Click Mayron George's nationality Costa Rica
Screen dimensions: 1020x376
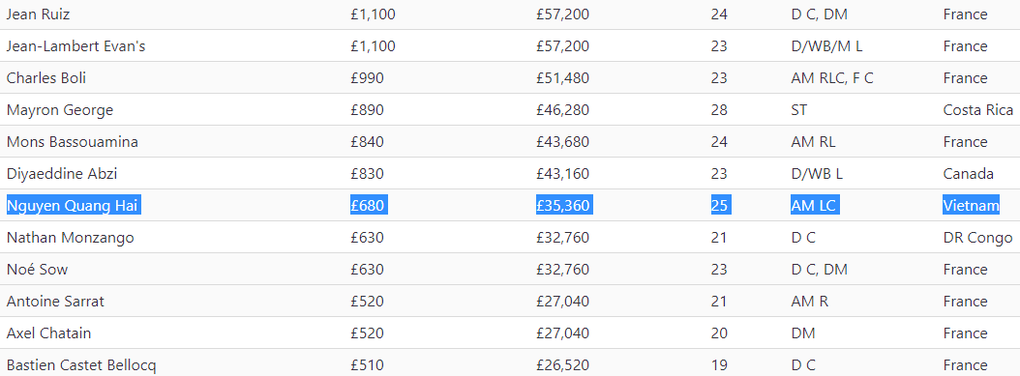tap(978, 110)
